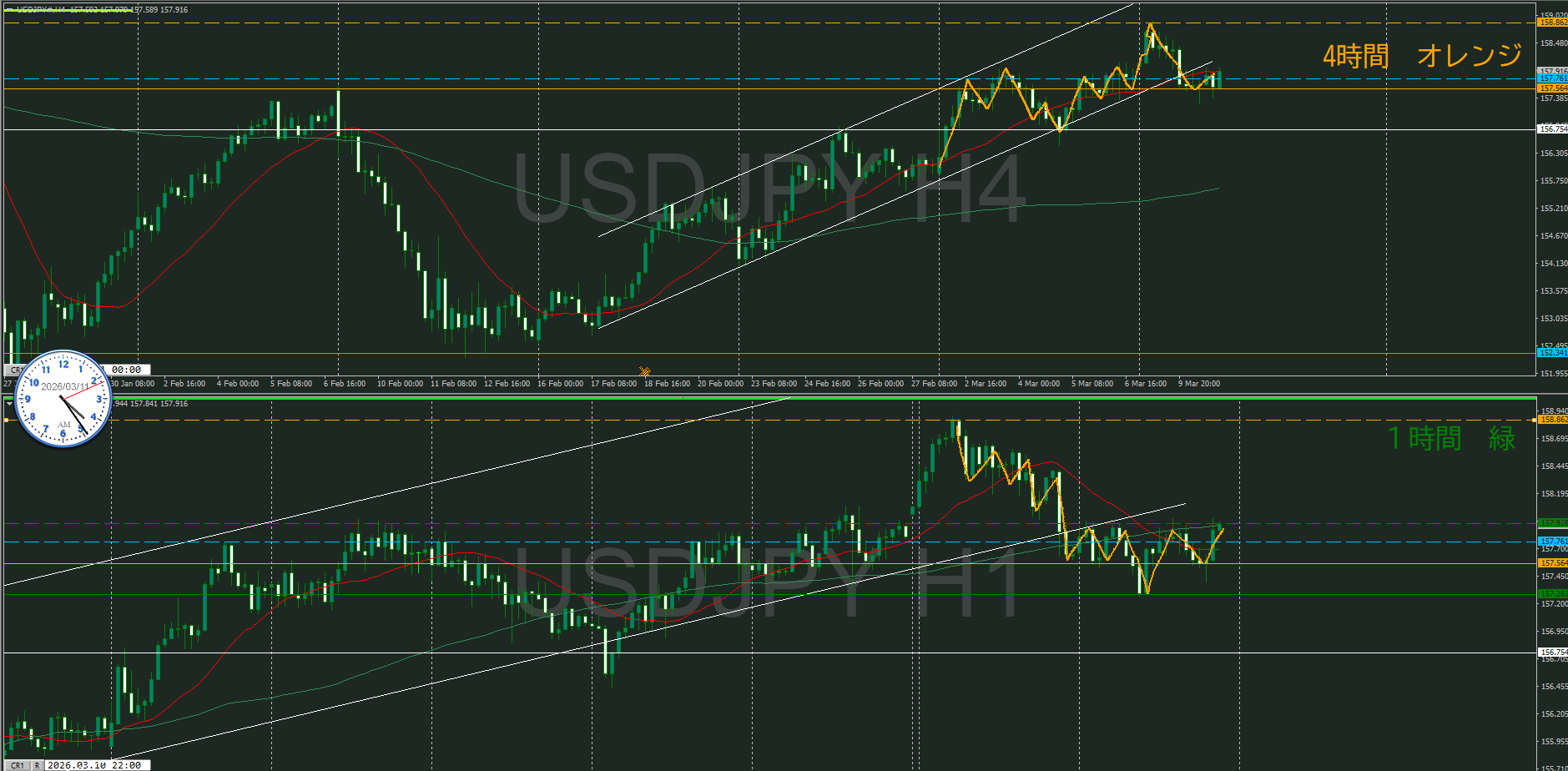Click the blue 152.341 price label on H4
This screenshot has height=771, width=1568.
pos(1552,353)
